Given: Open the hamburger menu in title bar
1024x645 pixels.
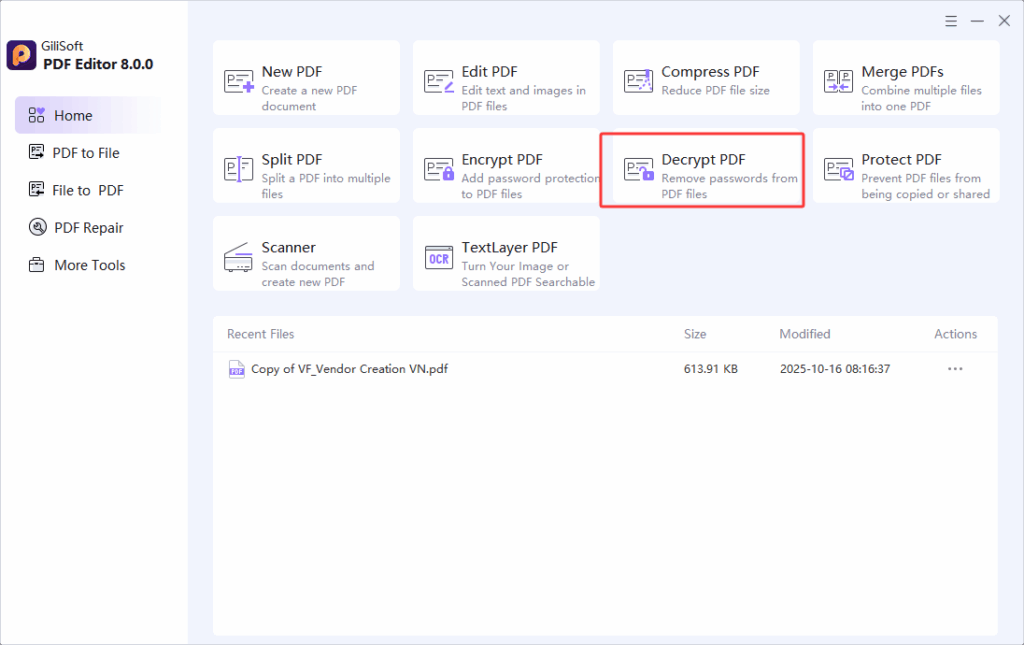Looking at the screenshot, I should [x=951, y=21].
